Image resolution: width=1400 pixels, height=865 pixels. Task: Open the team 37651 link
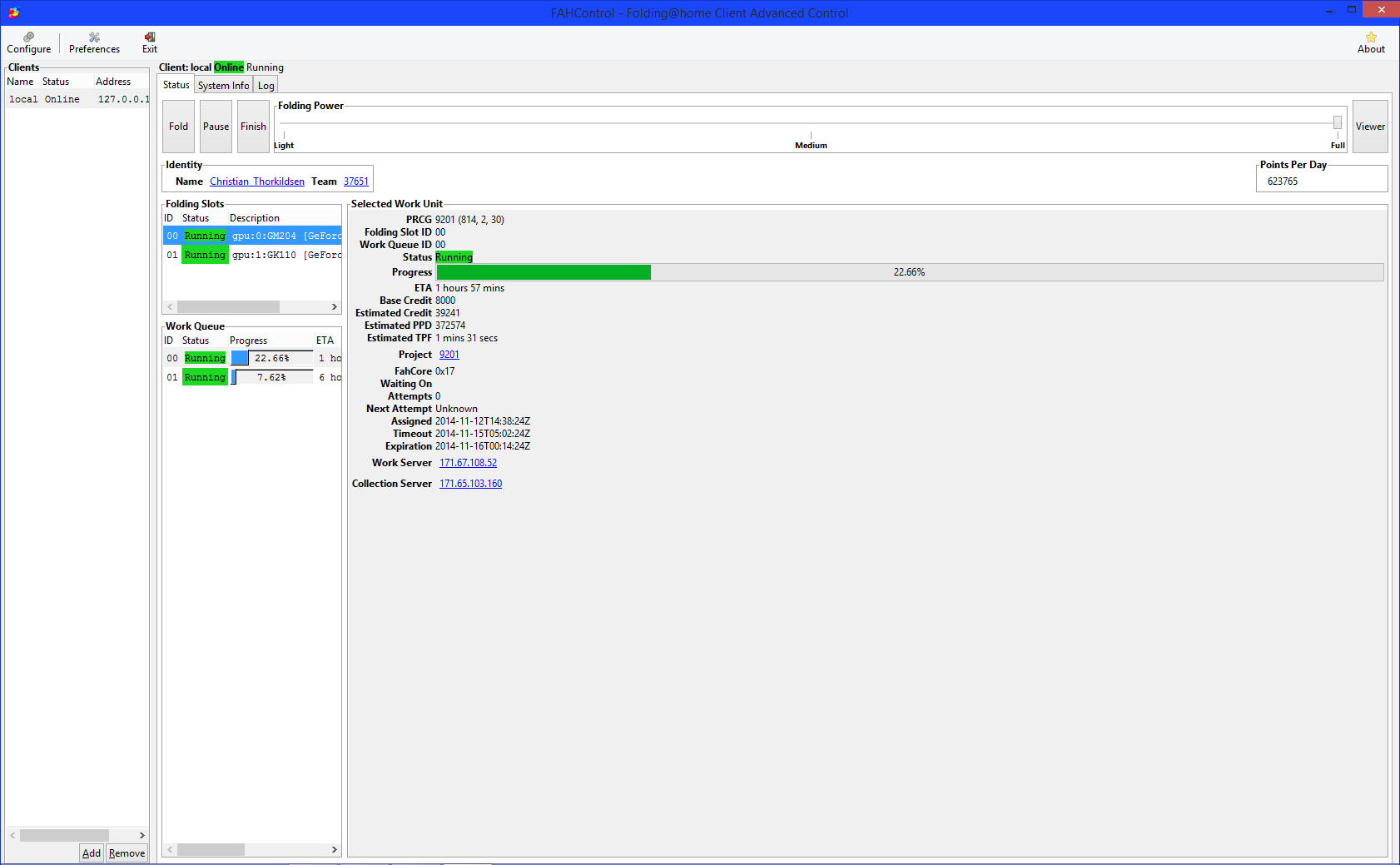click(x=356, y=181)
